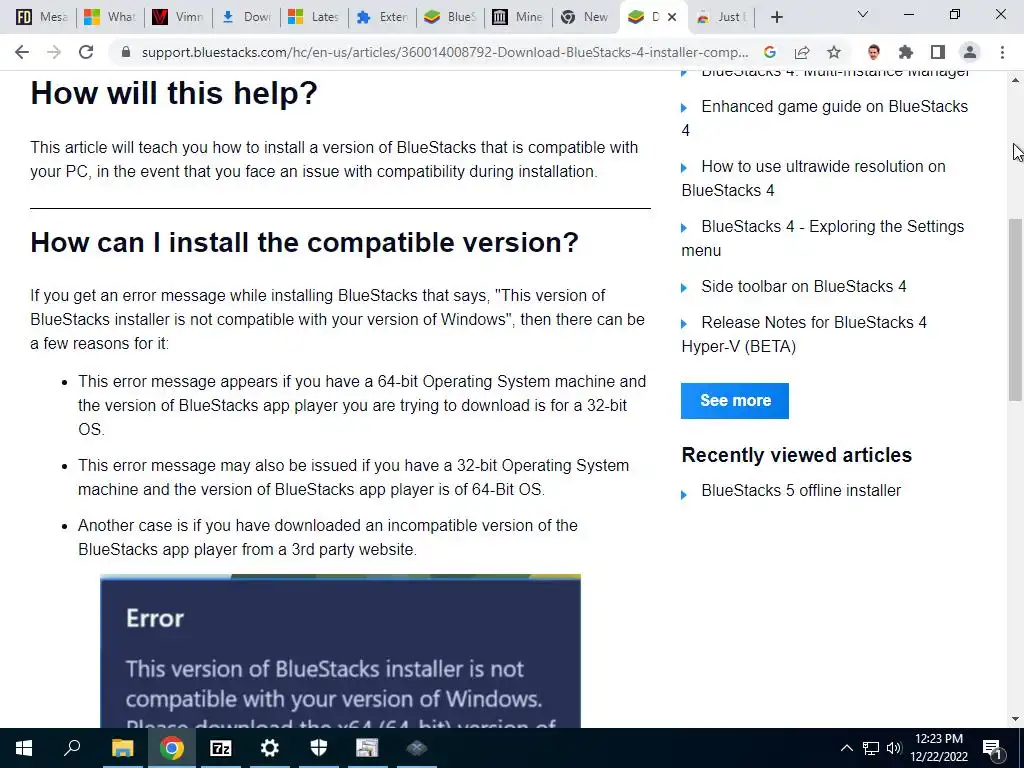Open BlueStacks 4 Exploring the Settings menu
Screen dimensions: 1024x768
tap(822, 238)
